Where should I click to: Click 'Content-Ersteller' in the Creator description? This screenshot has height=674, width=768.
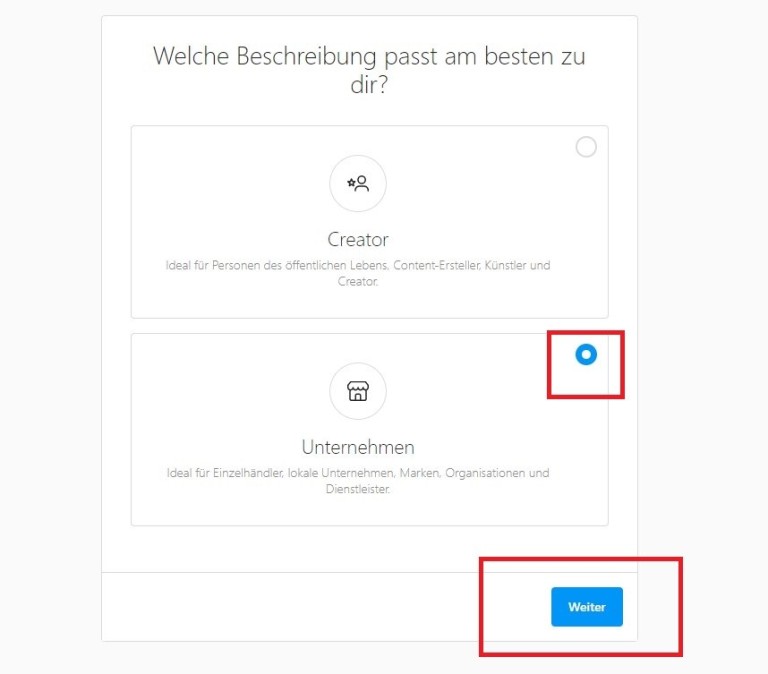pos(437,265)
